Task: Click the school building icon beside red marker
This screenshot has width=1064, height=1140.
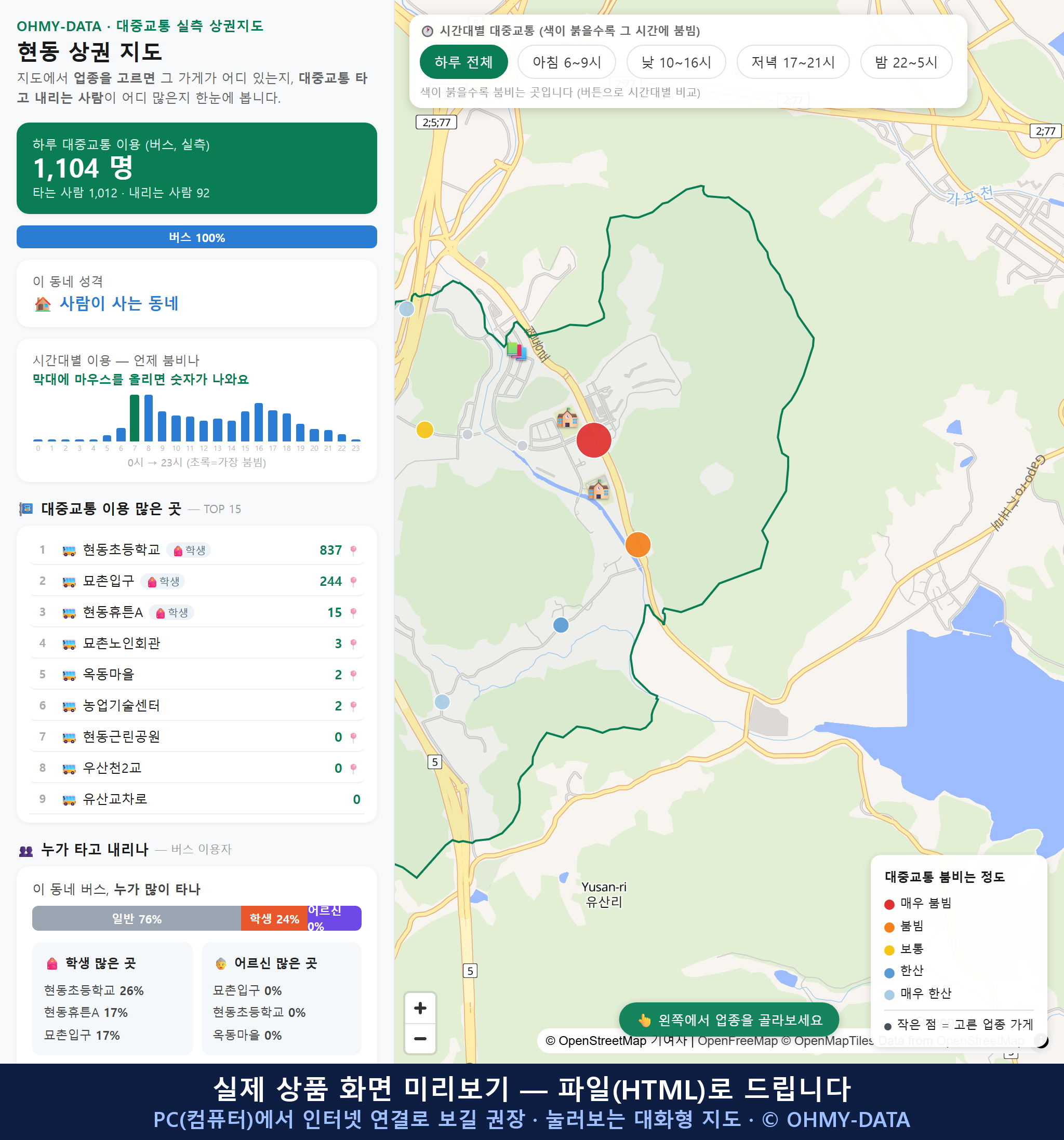Action: 567,418
